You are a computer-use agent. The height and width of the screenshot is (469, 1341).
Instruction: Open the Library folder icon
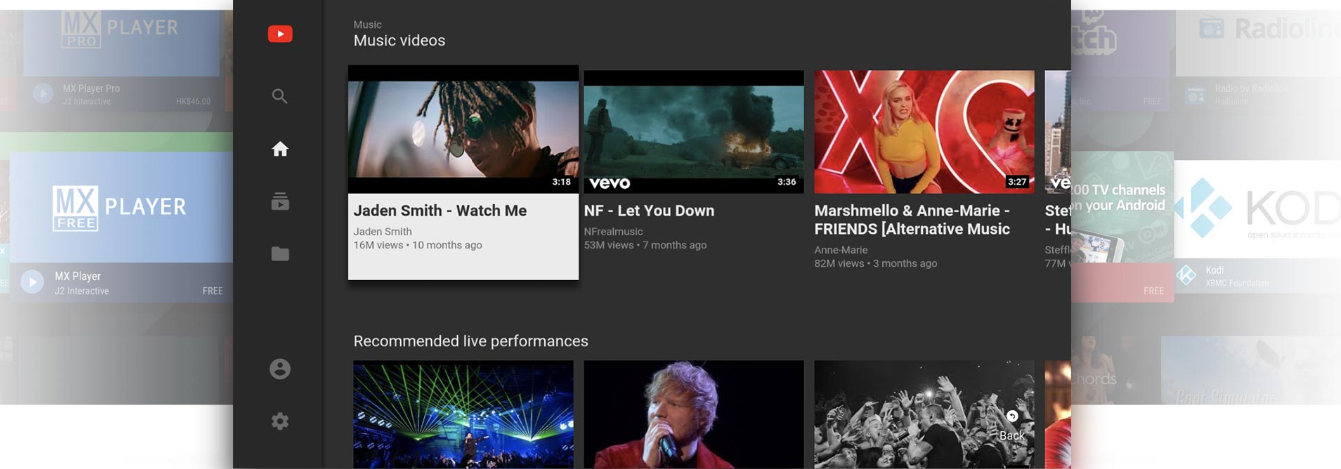280,254
